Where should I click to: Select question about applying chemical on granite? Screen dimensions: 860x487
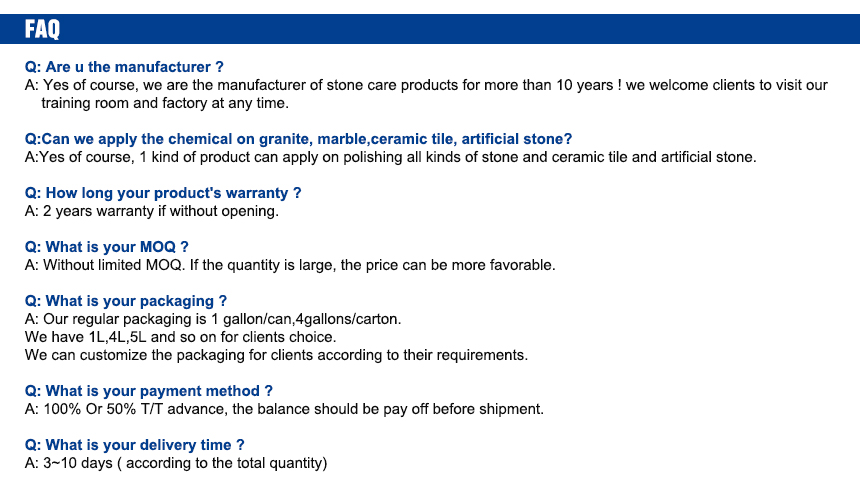pos(298,139)
